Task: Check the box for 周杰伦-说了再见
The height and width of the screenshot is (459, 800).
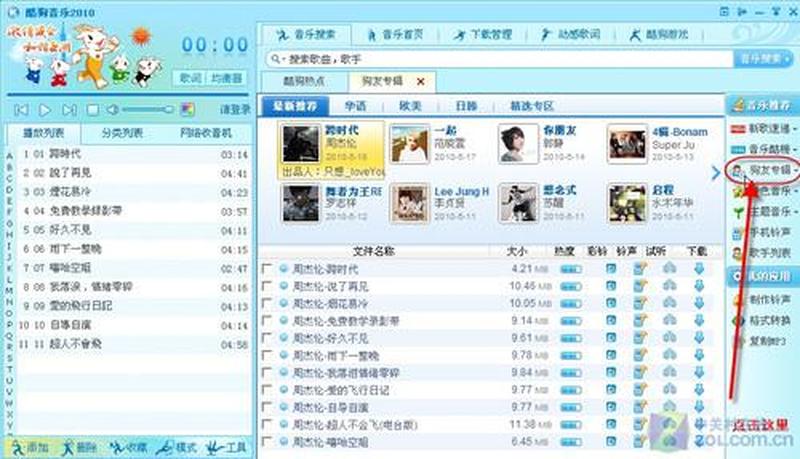Action: click(266, 286)
